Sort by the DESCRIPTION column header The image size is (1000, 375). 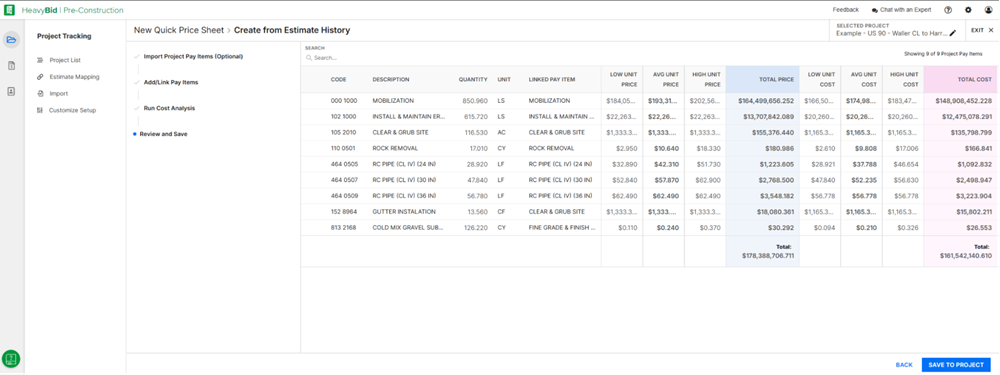tap(391, 80)
